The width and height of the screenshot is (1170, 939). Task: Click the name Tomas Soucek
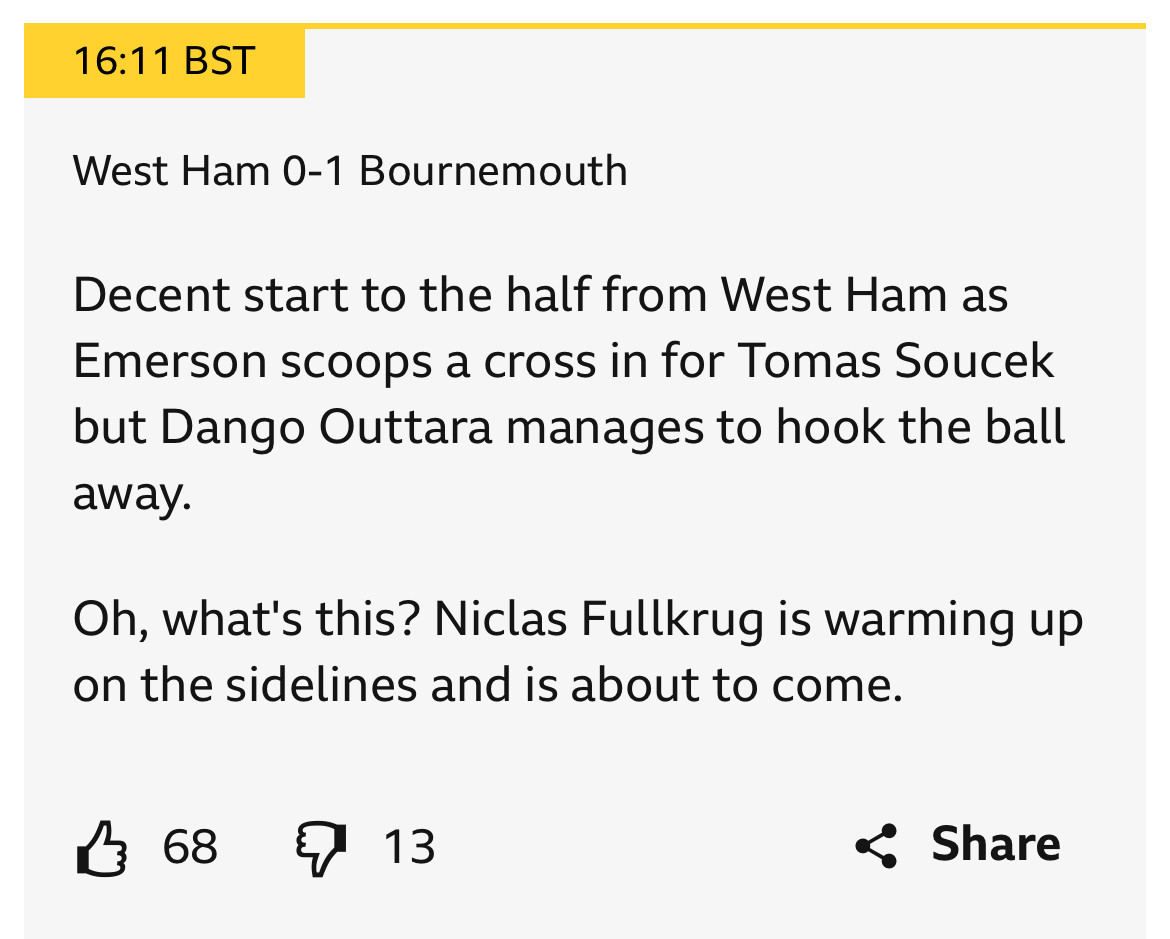tap(896, 361)
